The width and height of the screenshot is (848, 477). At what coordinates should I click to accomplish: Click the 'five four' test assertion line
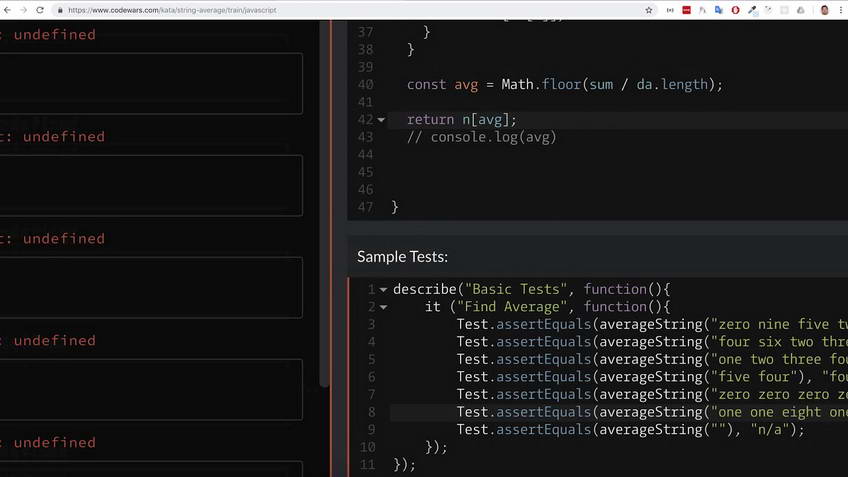tap(652, 377)
